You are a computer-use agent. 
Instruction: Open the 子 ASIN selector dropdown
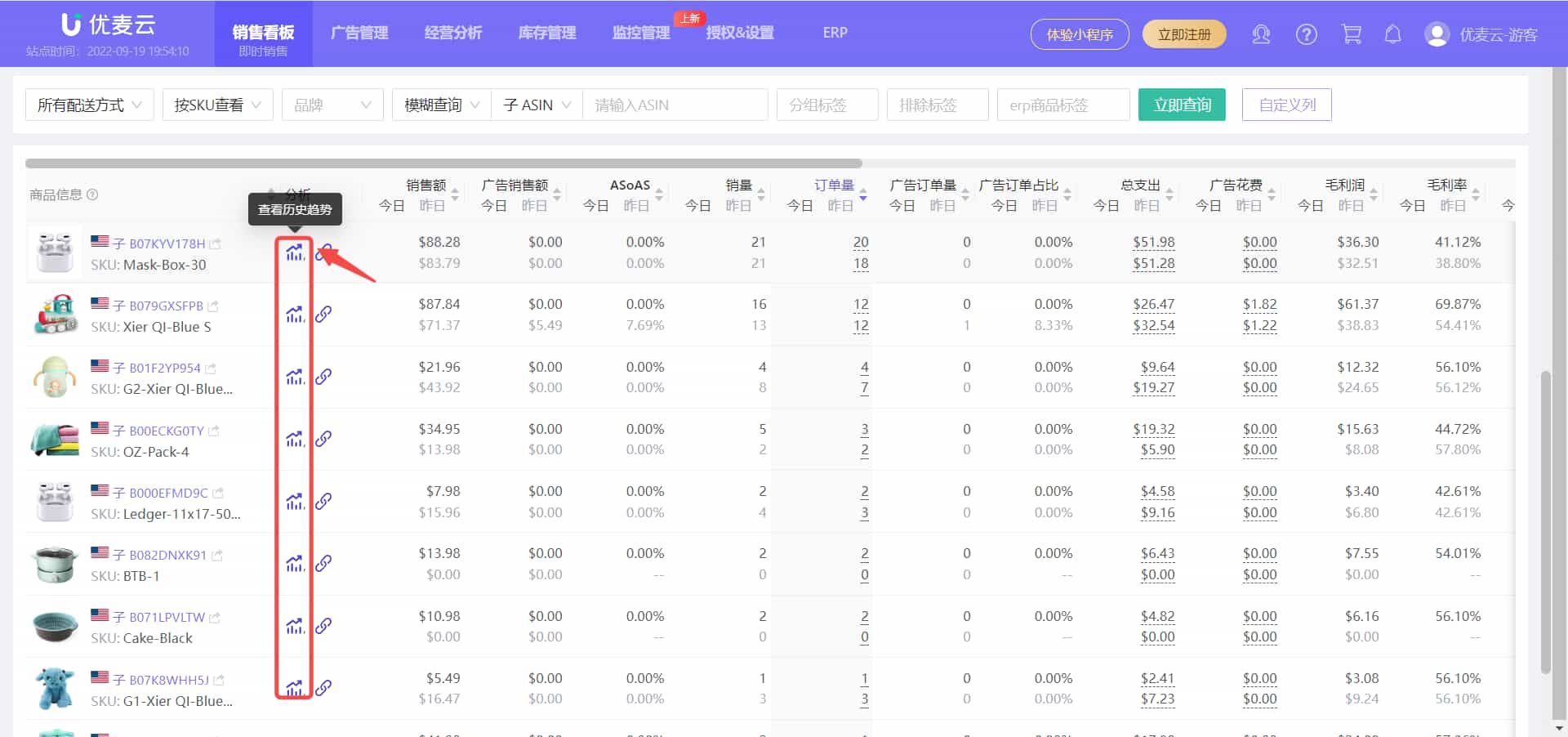536,105
